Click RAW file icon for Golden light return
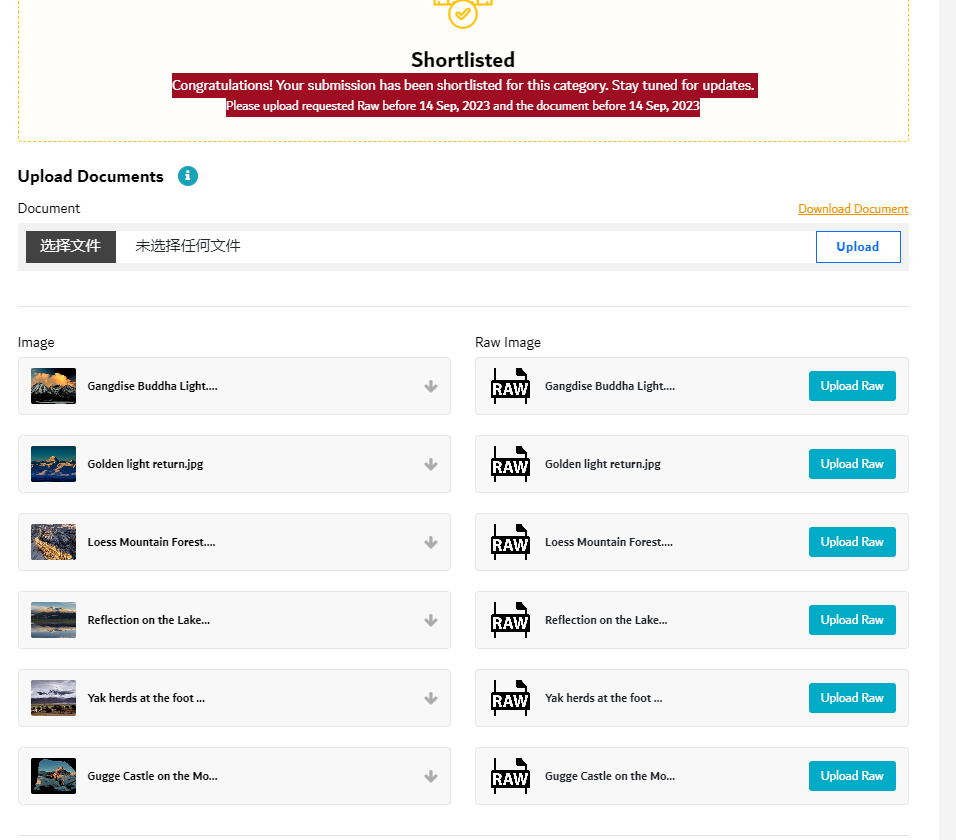 pyautogui.click(x=510, y=464)
